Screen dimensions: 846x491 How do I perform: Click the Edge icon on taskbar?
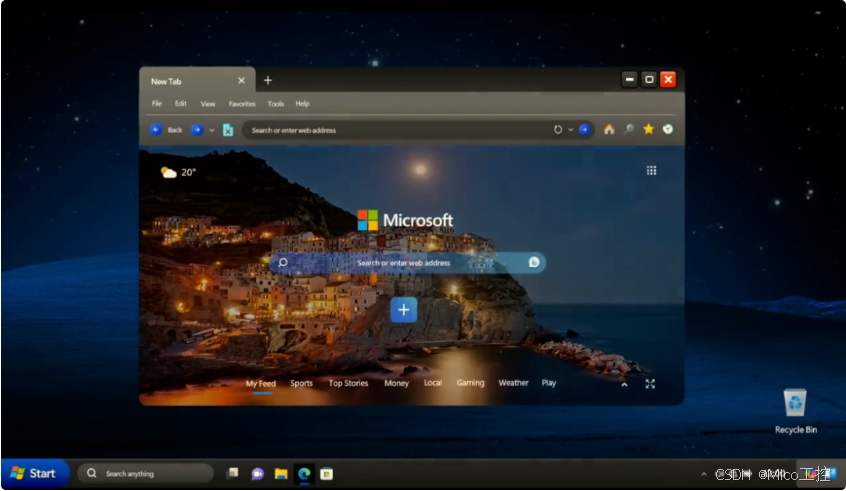click(304, 474)
